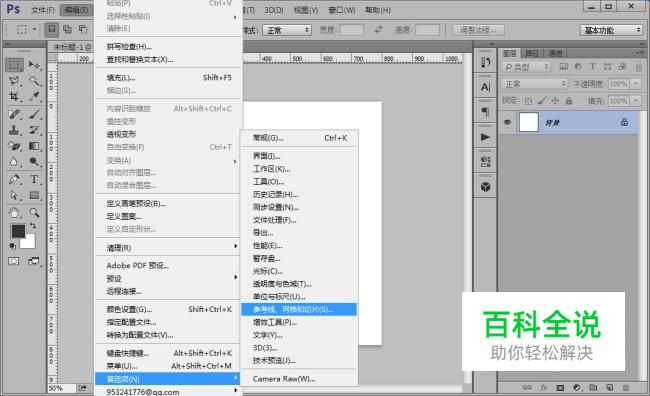Select the Magic Wand tool
650x396 pixels.
pyautogui.click(x=34, y=80)
